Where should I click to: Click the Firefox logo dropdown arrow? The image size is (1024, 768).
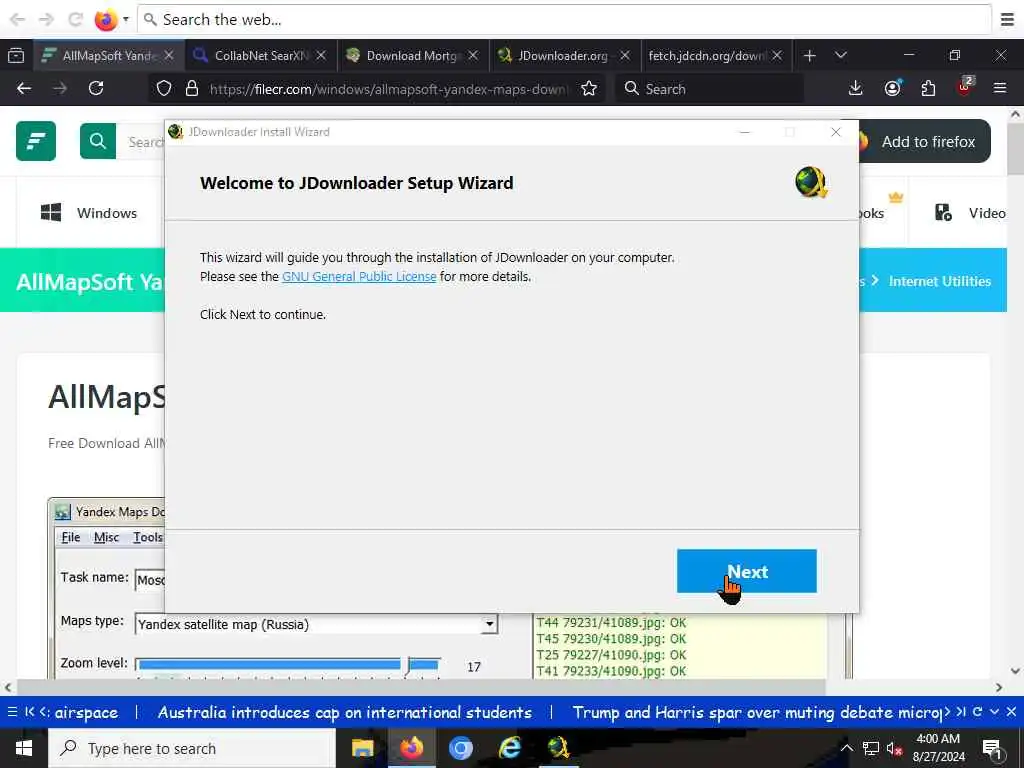(125, 20)
